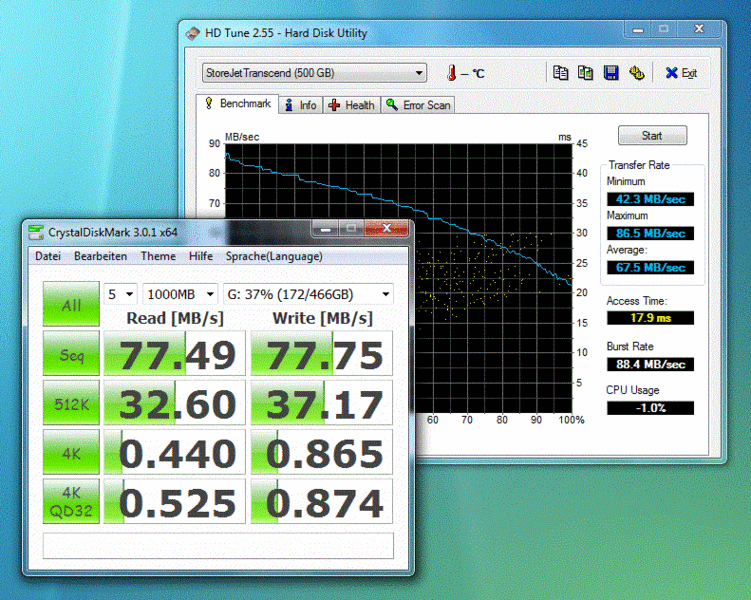Click the Seq read value 77.49
Viewport: 751px width, 600px height.
[175, 353]
